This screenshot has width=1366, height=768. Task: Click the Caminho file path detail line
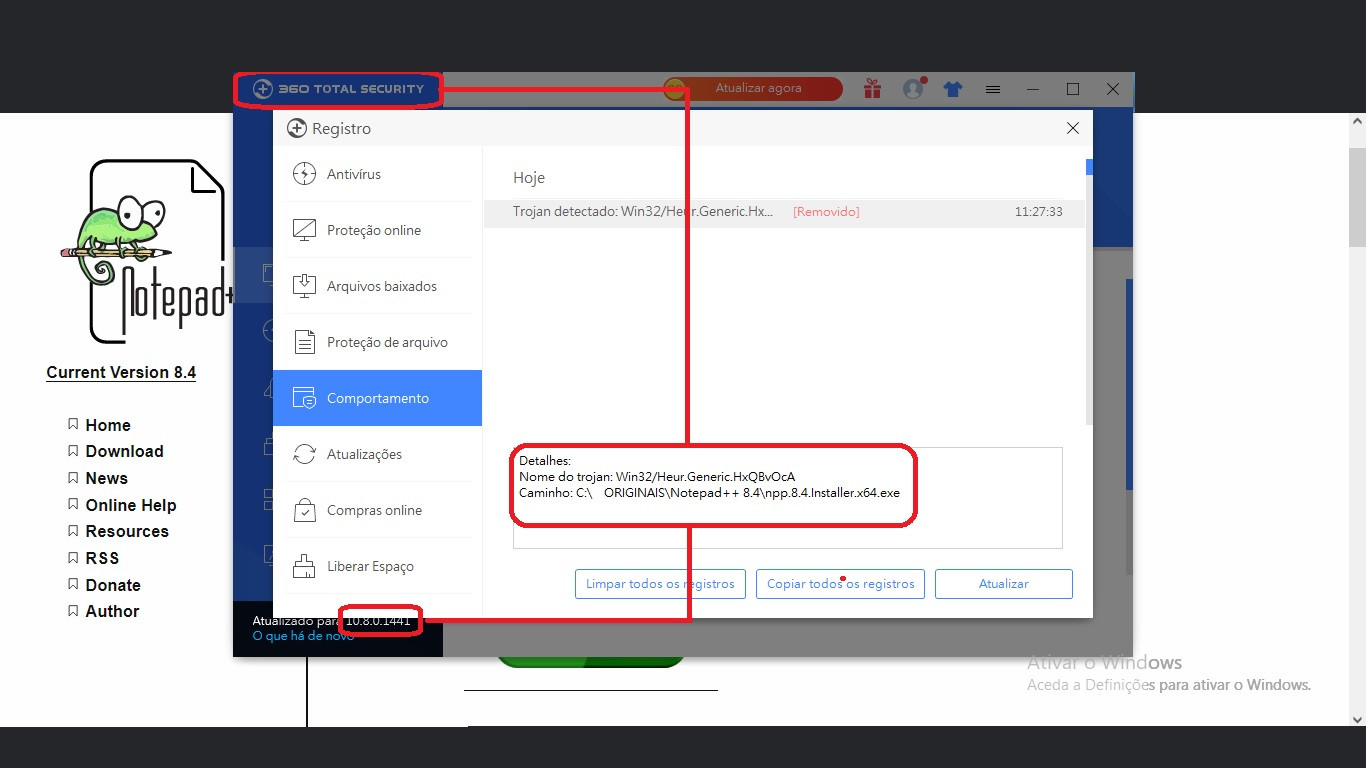[x=709, y=493]
